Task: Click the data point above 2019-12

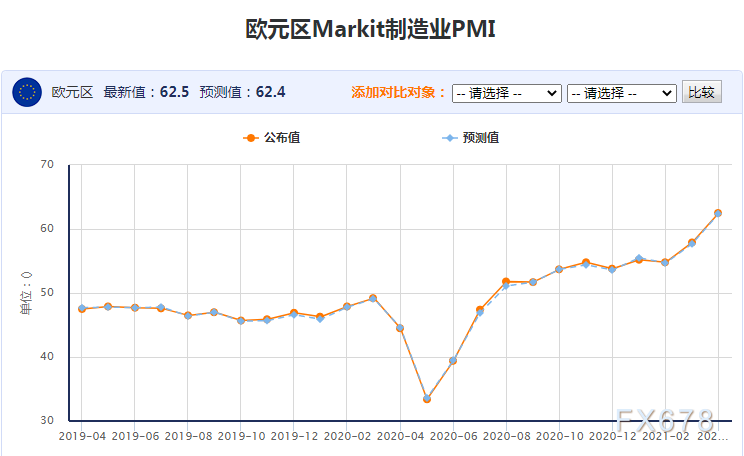Action: click(x=294, y=313)
